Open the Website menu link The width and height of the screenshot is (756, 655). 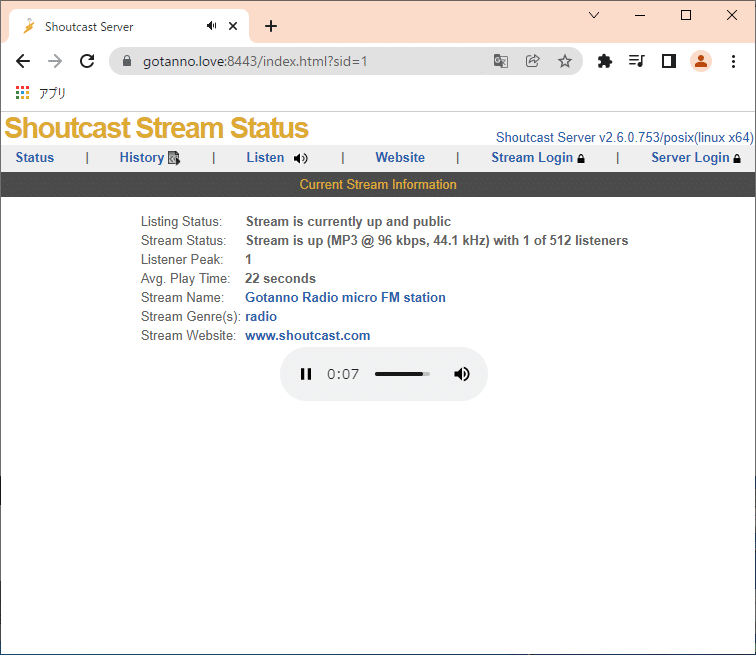(400, 157)
